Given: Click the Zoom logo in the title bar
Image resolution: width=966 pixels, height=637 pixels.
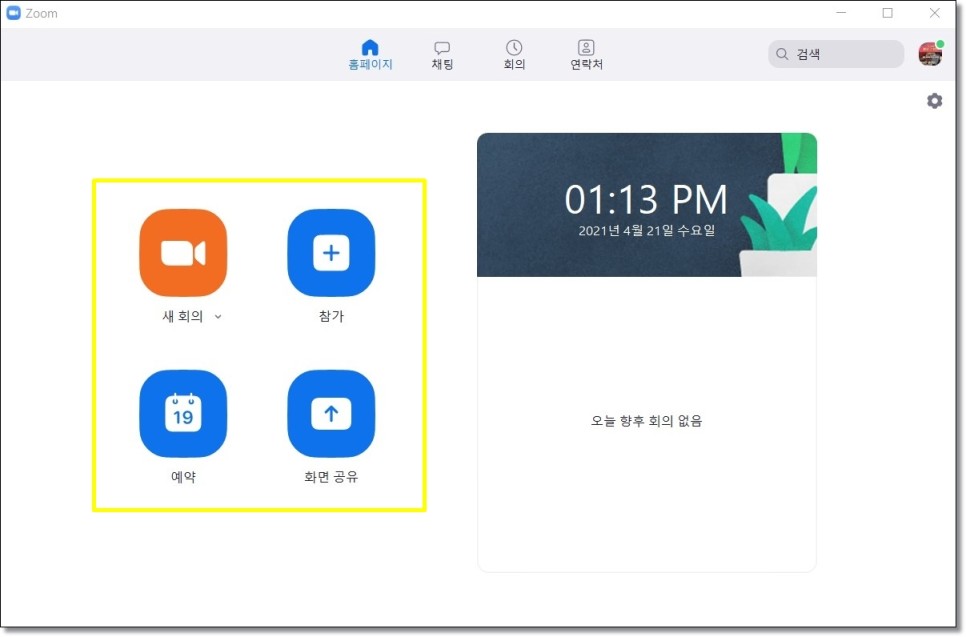Looking at the screenshot, I should pos(15,12).
